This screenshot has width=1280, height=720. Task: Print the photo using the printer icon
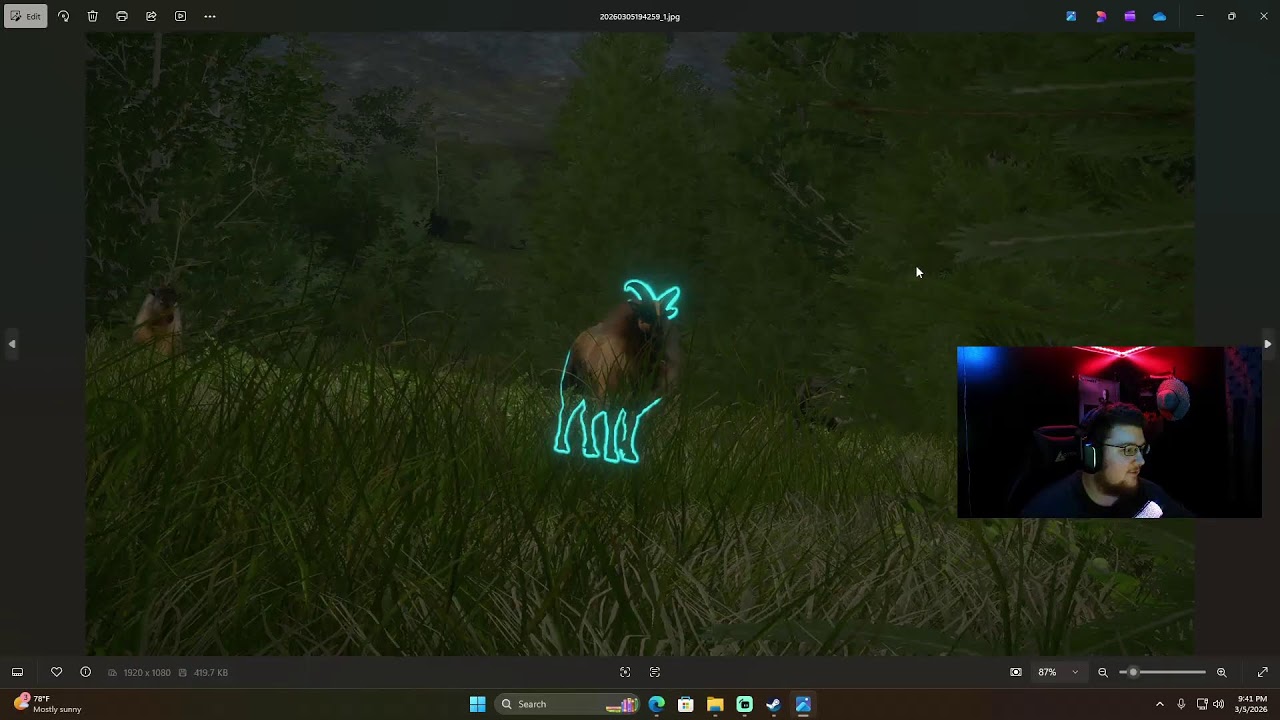(122, 16)
